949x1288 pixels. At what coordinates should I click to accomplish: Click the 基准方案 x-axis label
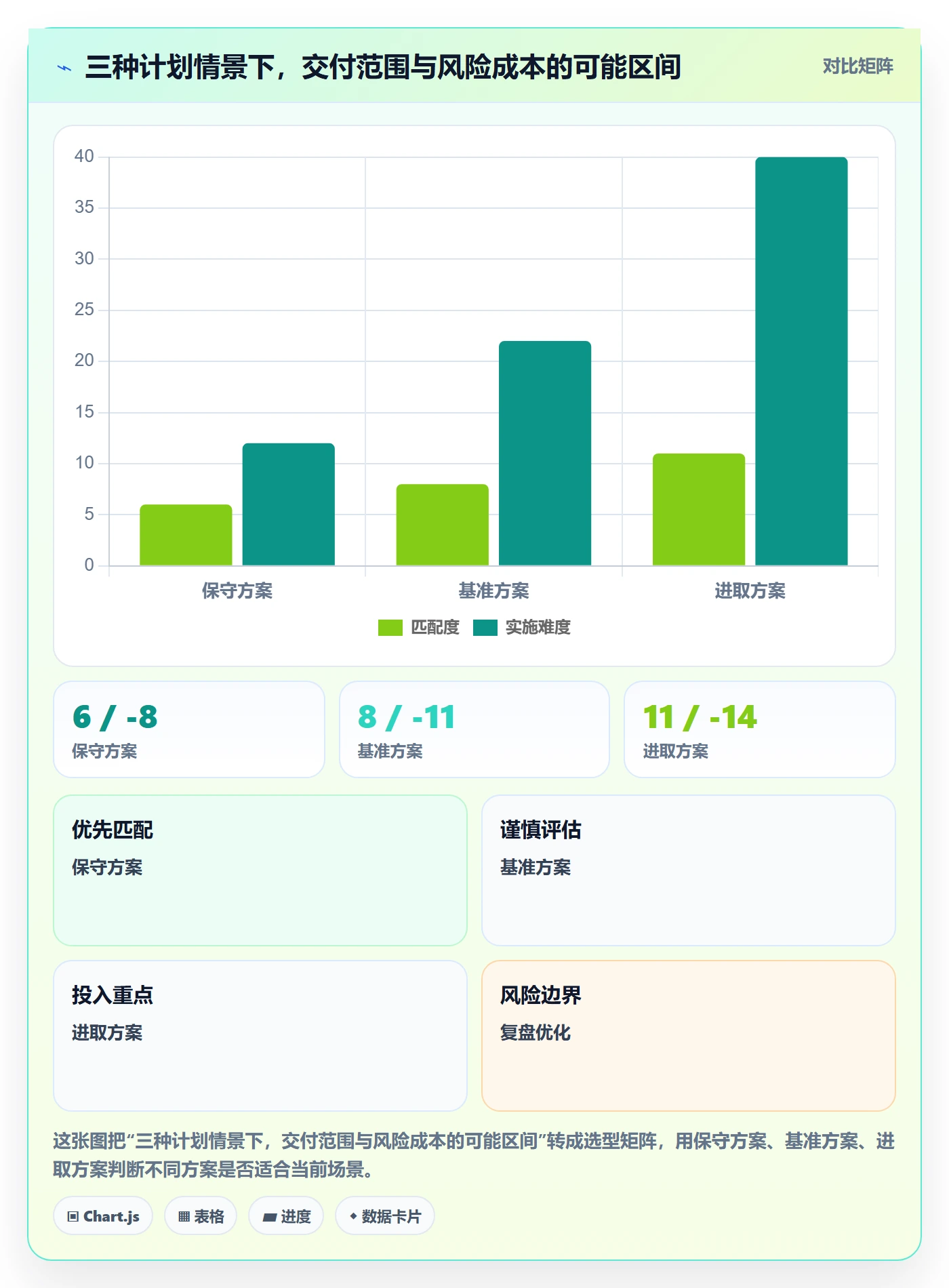(x=493, y=591)
